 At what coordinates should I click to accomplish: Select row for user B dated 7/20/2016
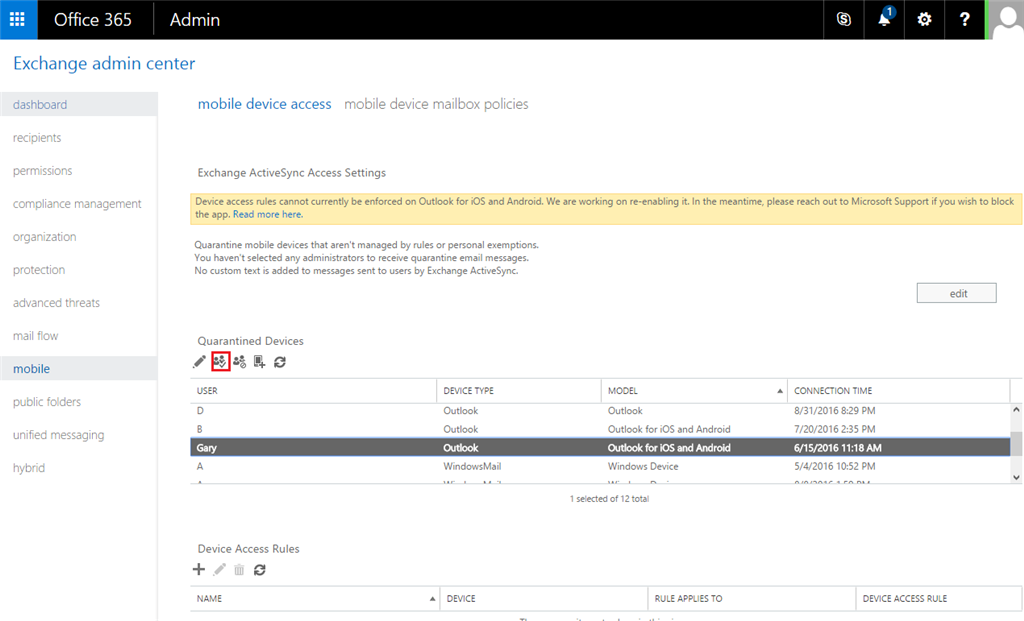600,429
